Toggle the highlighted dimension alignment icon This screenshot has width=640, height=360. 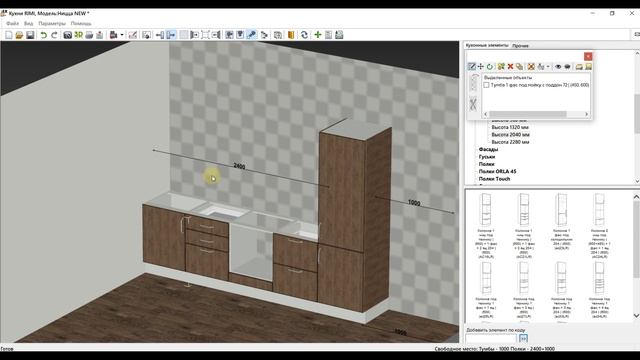[171, 35]
